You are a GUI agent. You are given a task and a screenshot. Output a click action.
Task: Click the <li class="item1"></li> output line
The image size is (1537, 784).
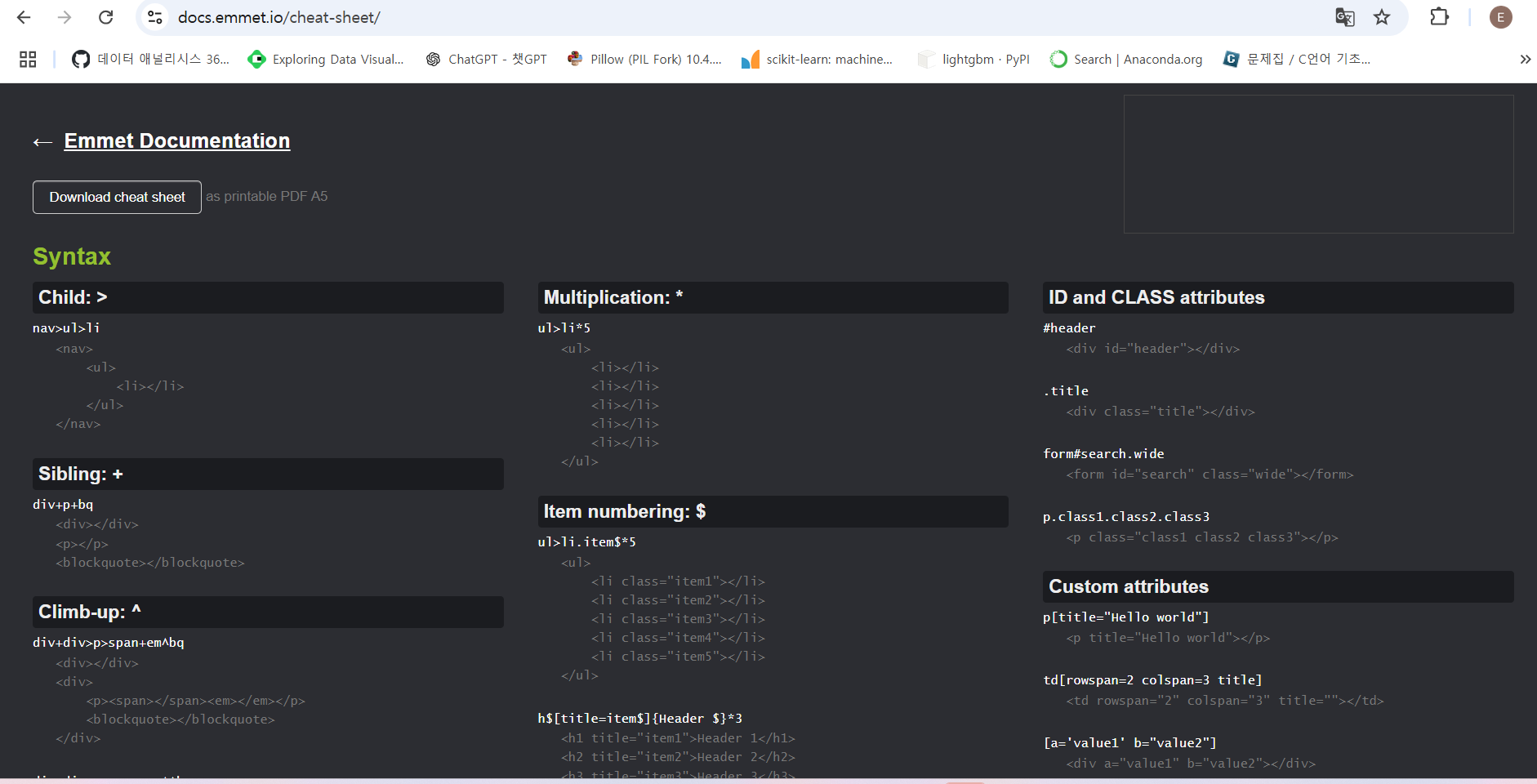(x=679, y=581)
